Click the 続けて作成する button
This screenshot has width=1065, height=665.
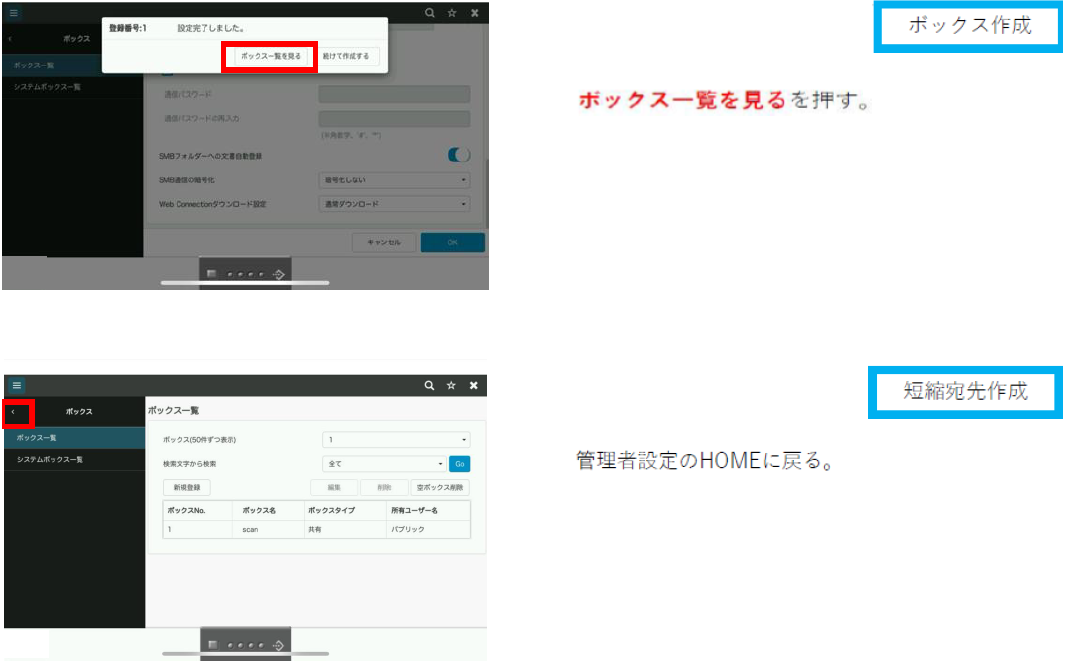(x=346, y=56)
